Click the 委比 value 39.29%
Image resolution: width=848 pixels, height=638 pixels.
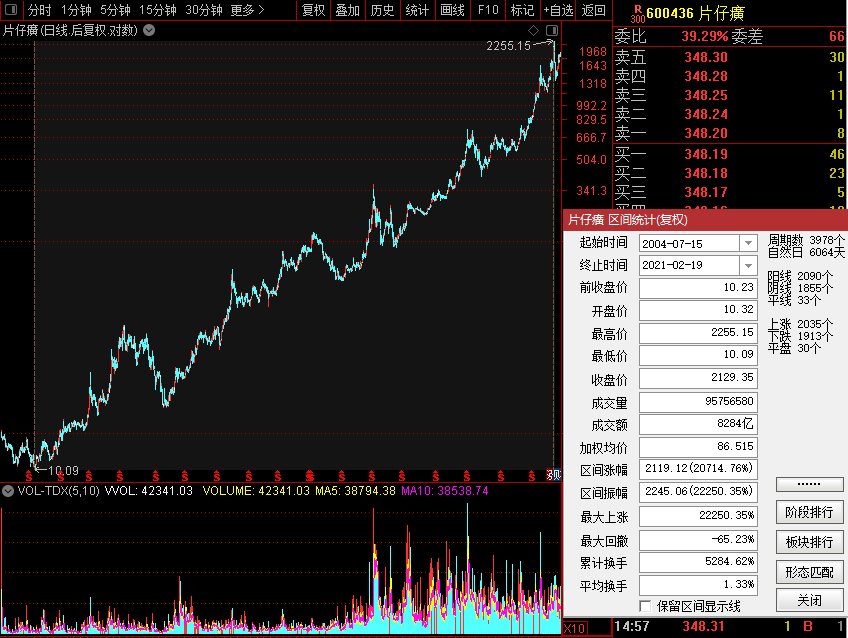coord(705,37)
